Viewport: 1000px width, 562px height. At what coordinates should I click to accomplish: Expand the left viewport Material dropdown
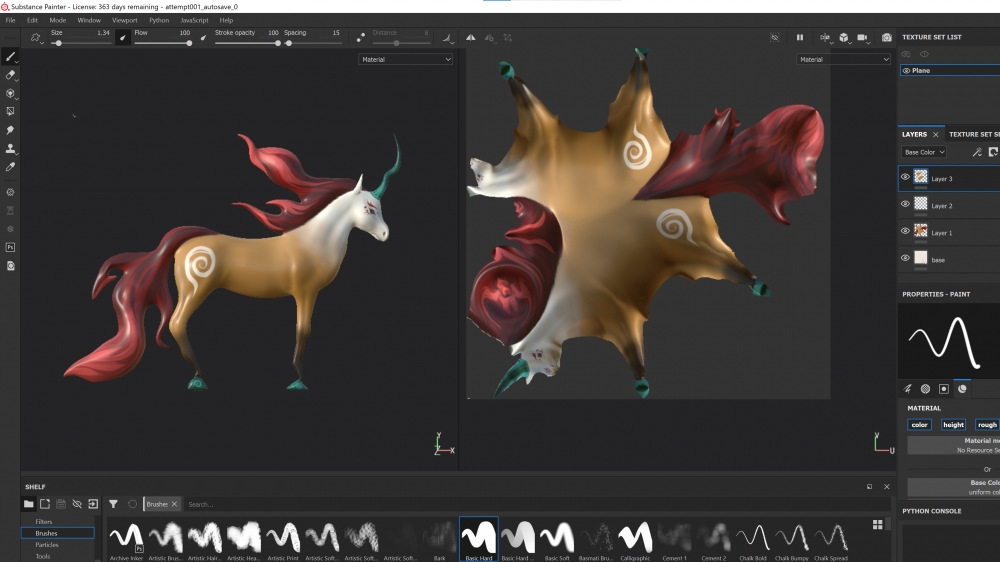[406, 60]
